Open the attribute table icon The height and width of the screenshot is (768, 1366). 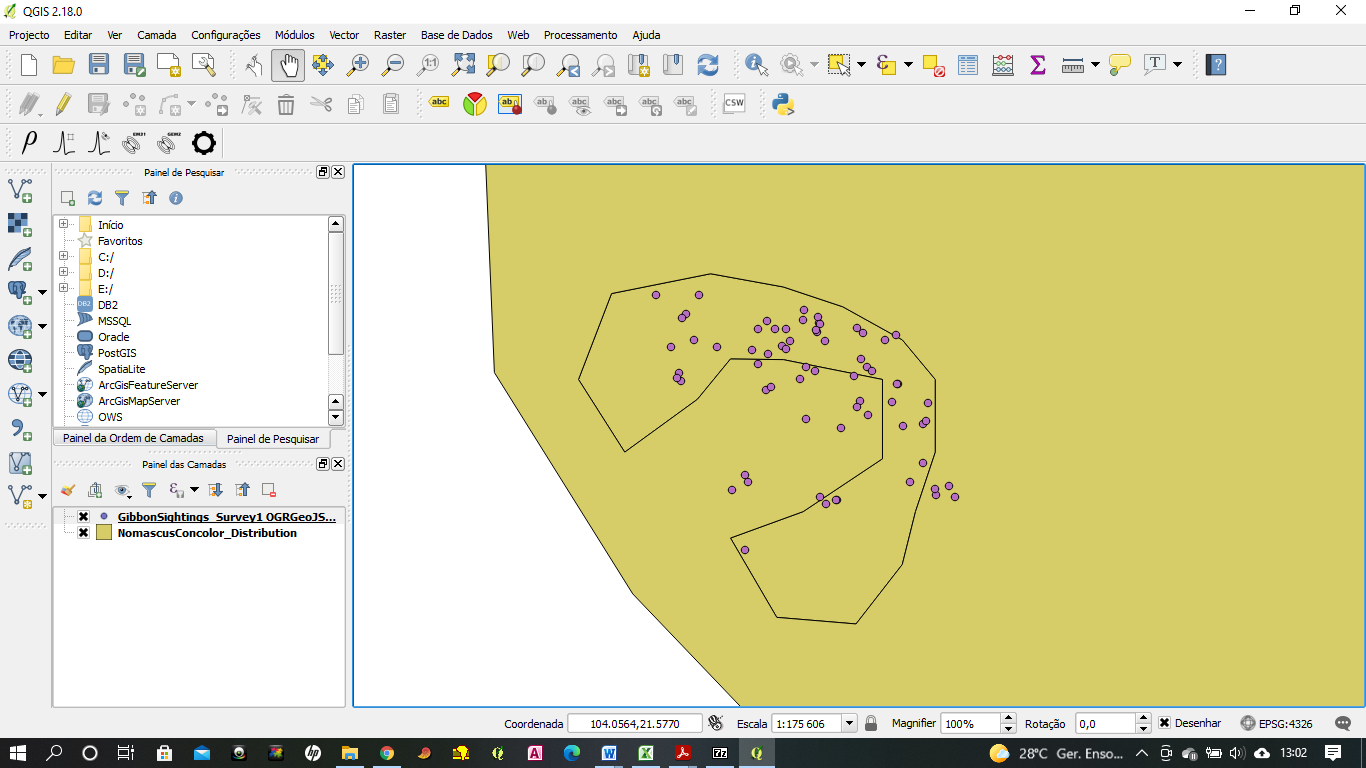coord(968,65)
